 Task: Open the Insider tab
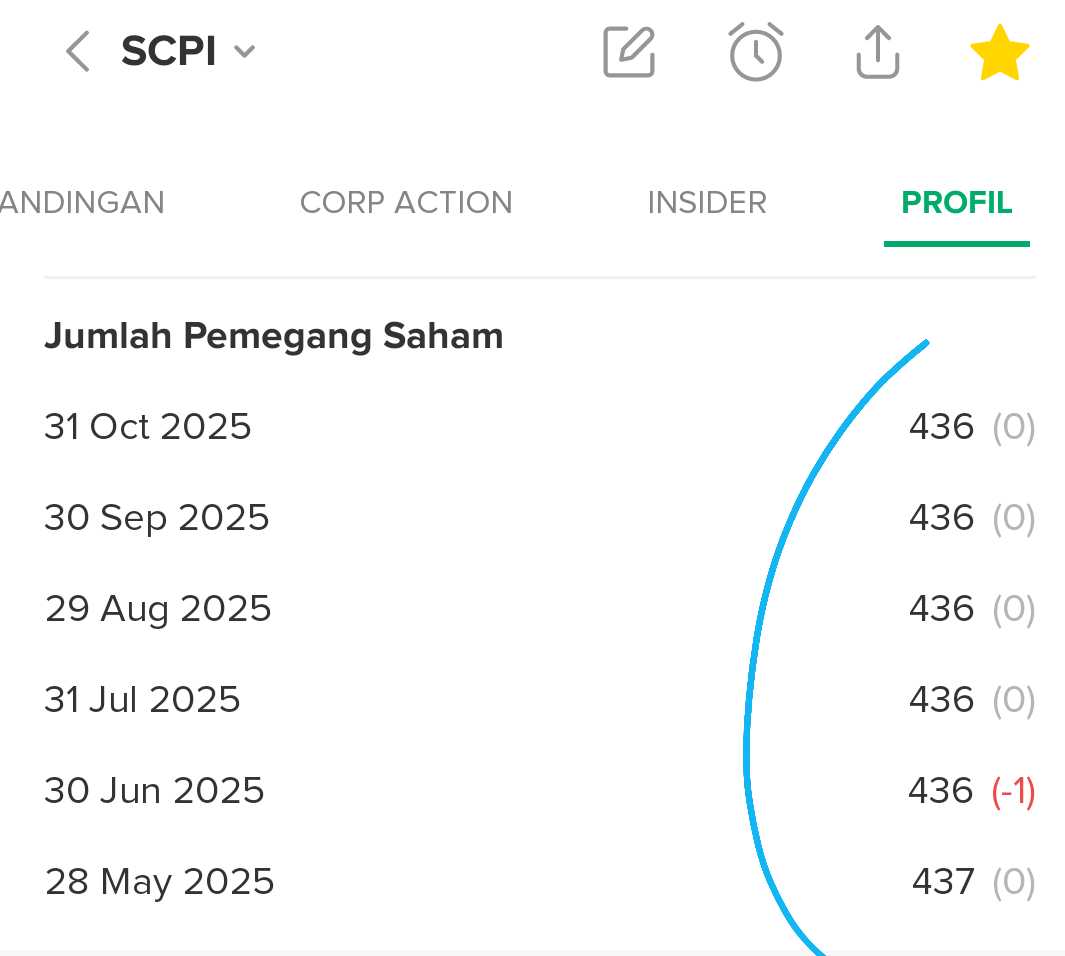(x=707, y=203)
